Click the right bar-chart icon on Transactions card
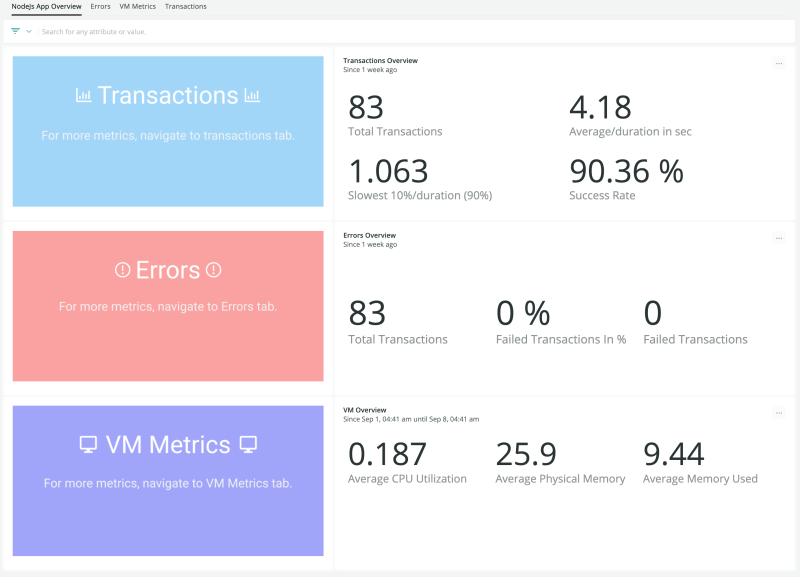Image resolution: width=800 pixels, height=577 pixels. pos(253,96)
